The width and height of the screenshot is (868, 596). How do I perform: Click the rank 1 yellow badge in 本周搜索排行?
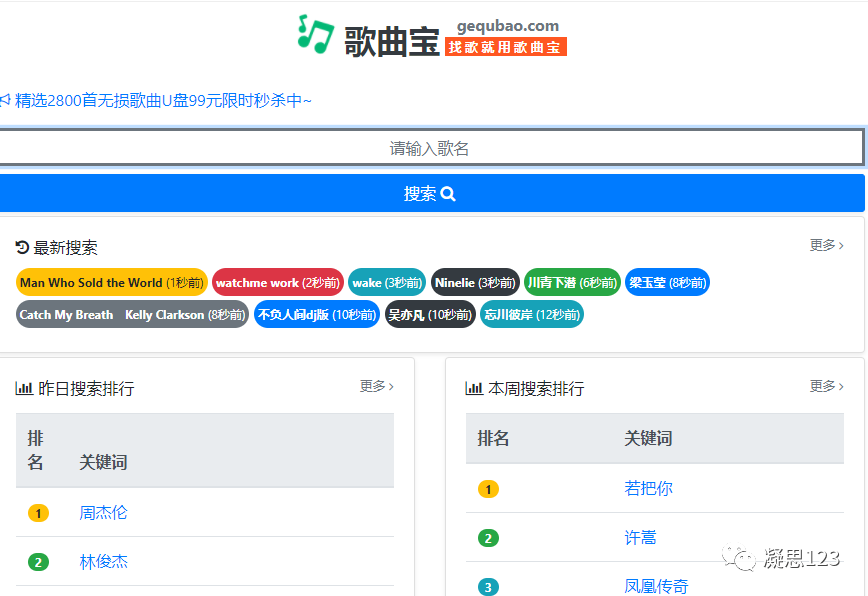coord(488,489)
